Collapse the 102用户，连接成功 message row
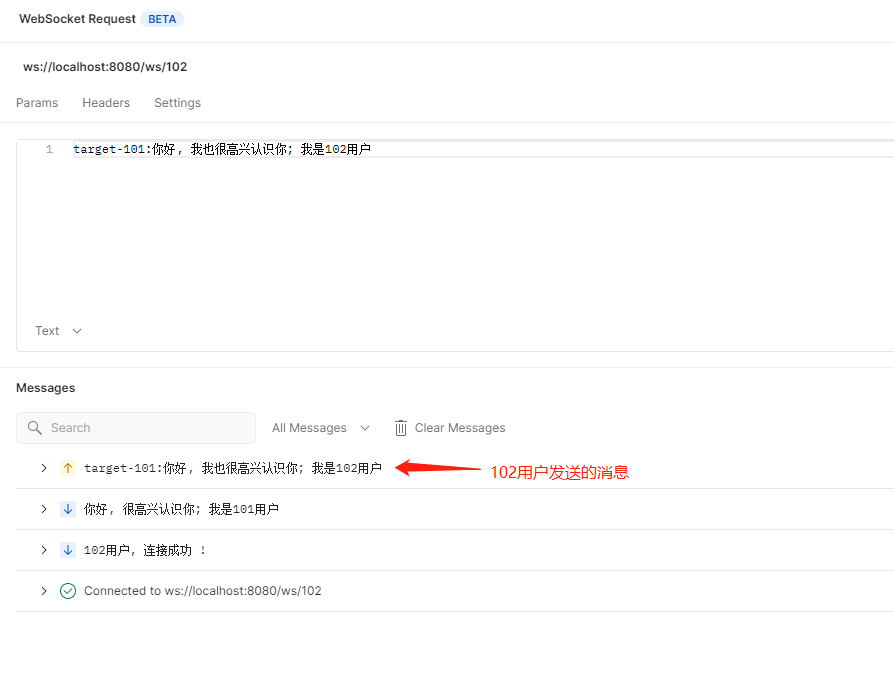 (43, 549)
